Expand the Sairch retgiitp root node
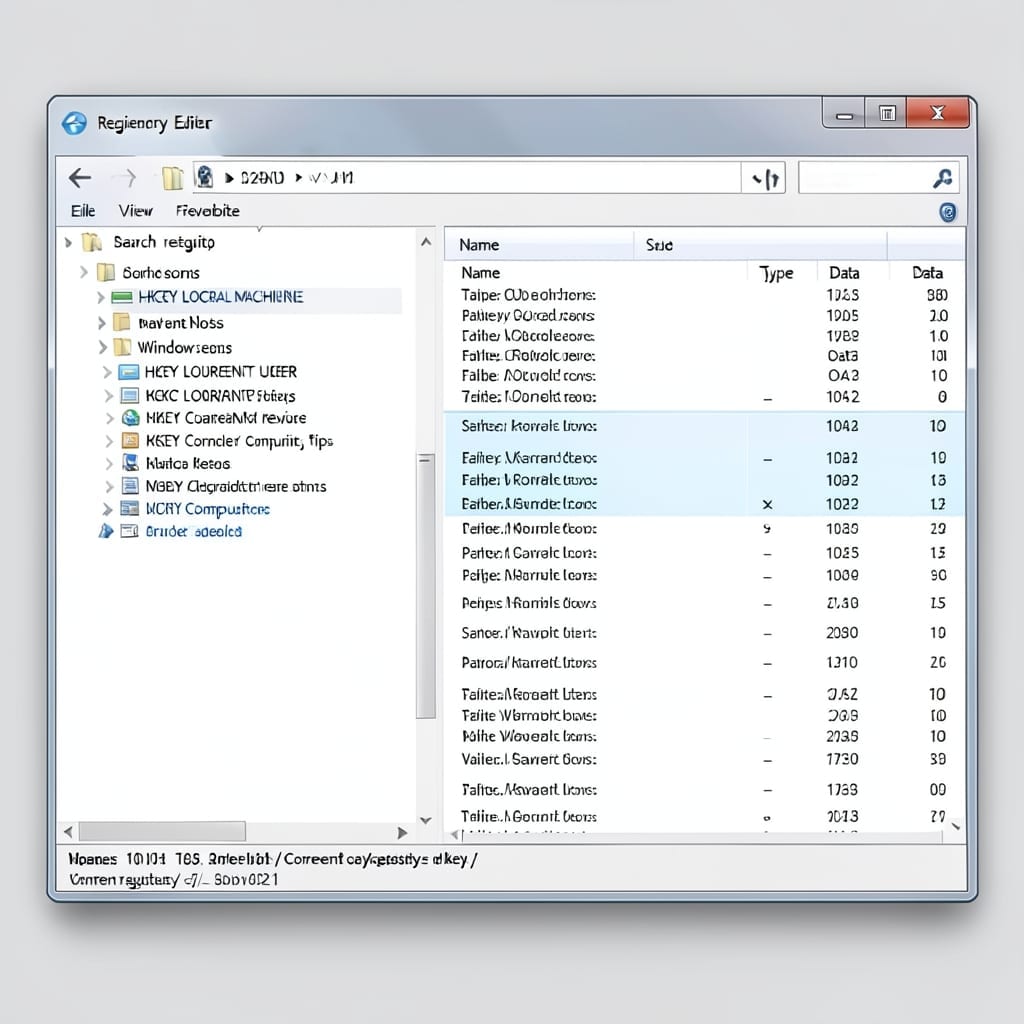 (69, 243)
